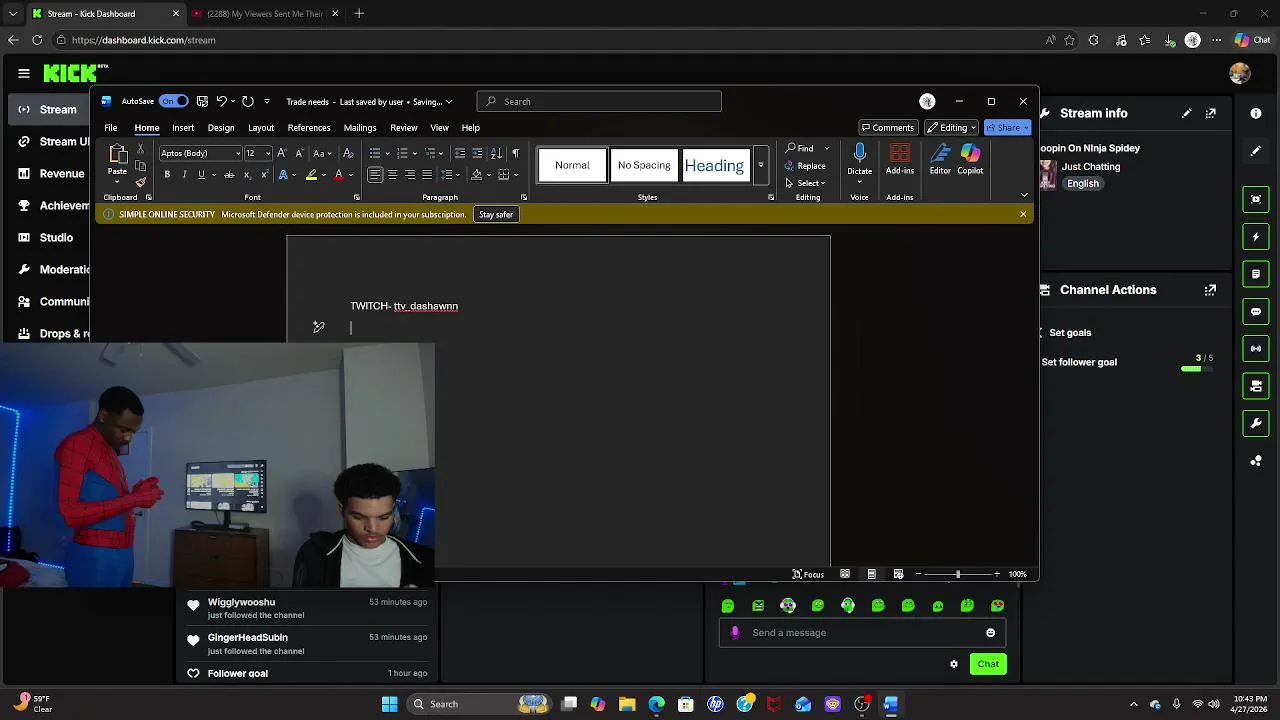Click the Save icon in Word title bar
The width and height of the screenshot is (1280, 720).
click(x=202, y=101)
